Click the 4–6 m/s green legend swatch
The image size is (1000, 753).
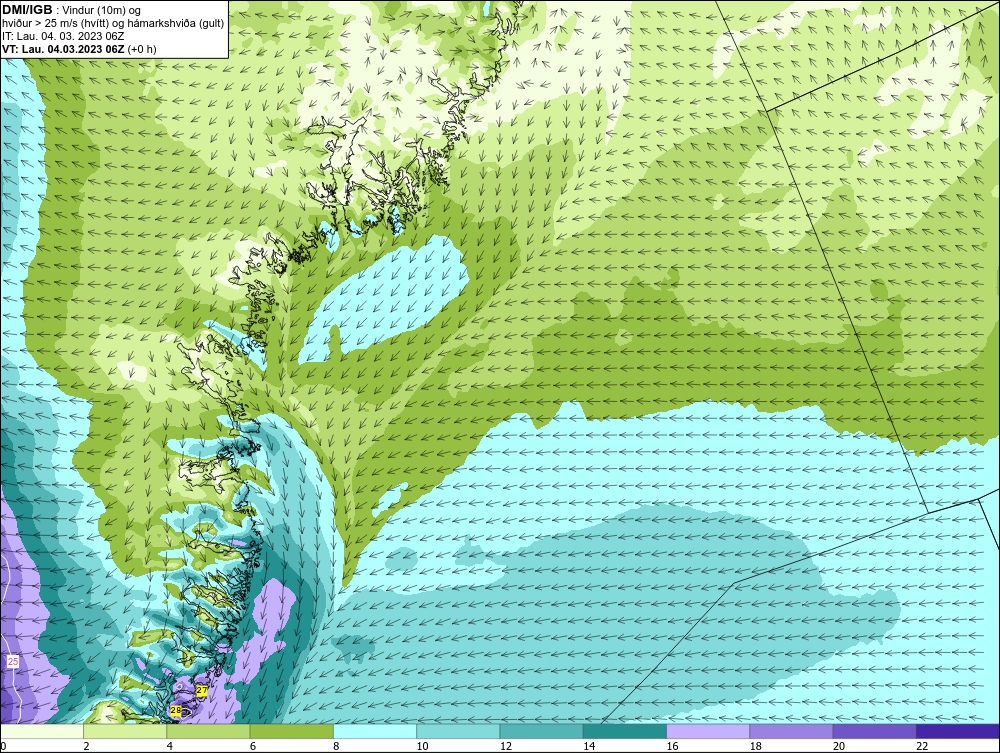pyautogui.click(x=209, y=731)
